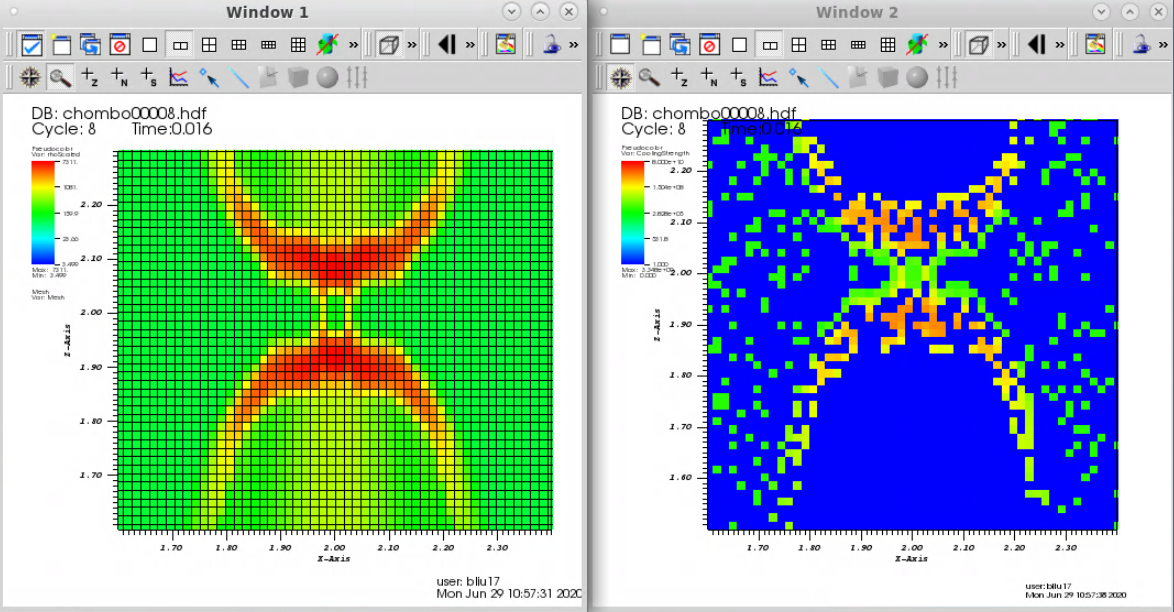
Task: Select 3x3 window layout in Window 1
Action: click(298, 45)
